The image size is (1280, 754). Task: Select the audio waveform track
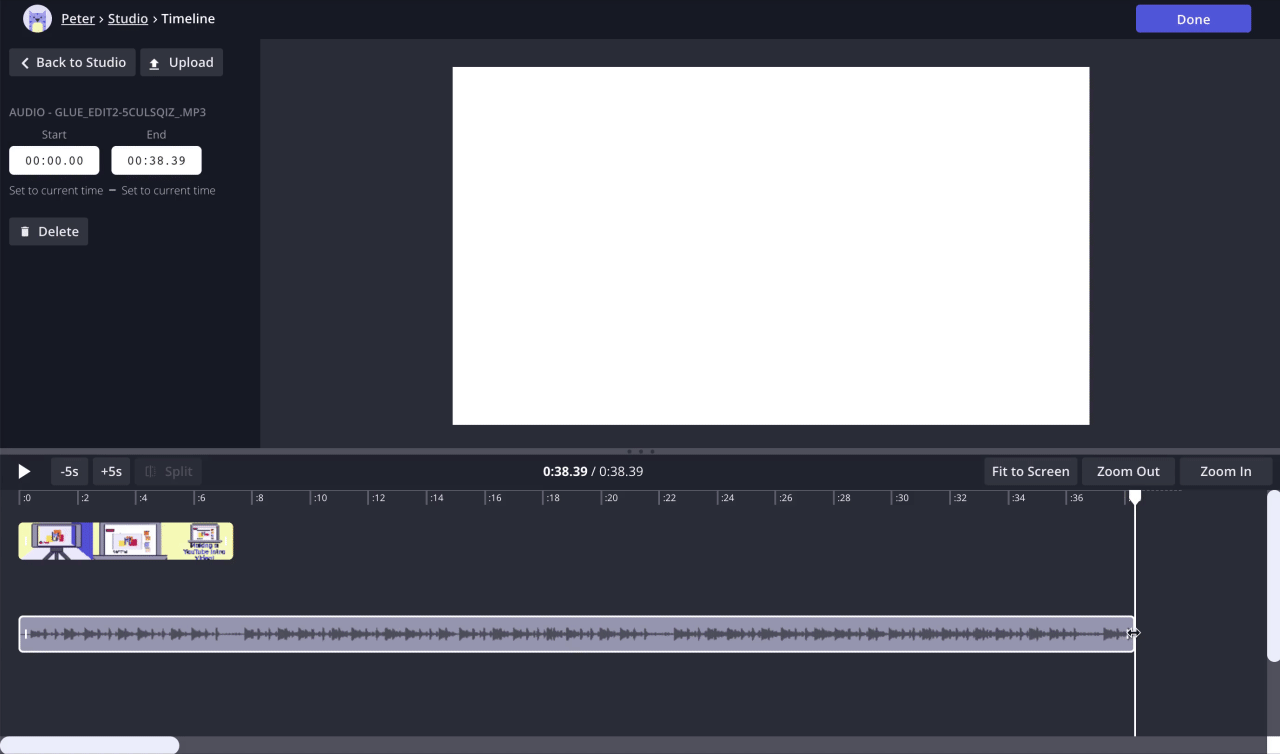click(x=576, y=634)
